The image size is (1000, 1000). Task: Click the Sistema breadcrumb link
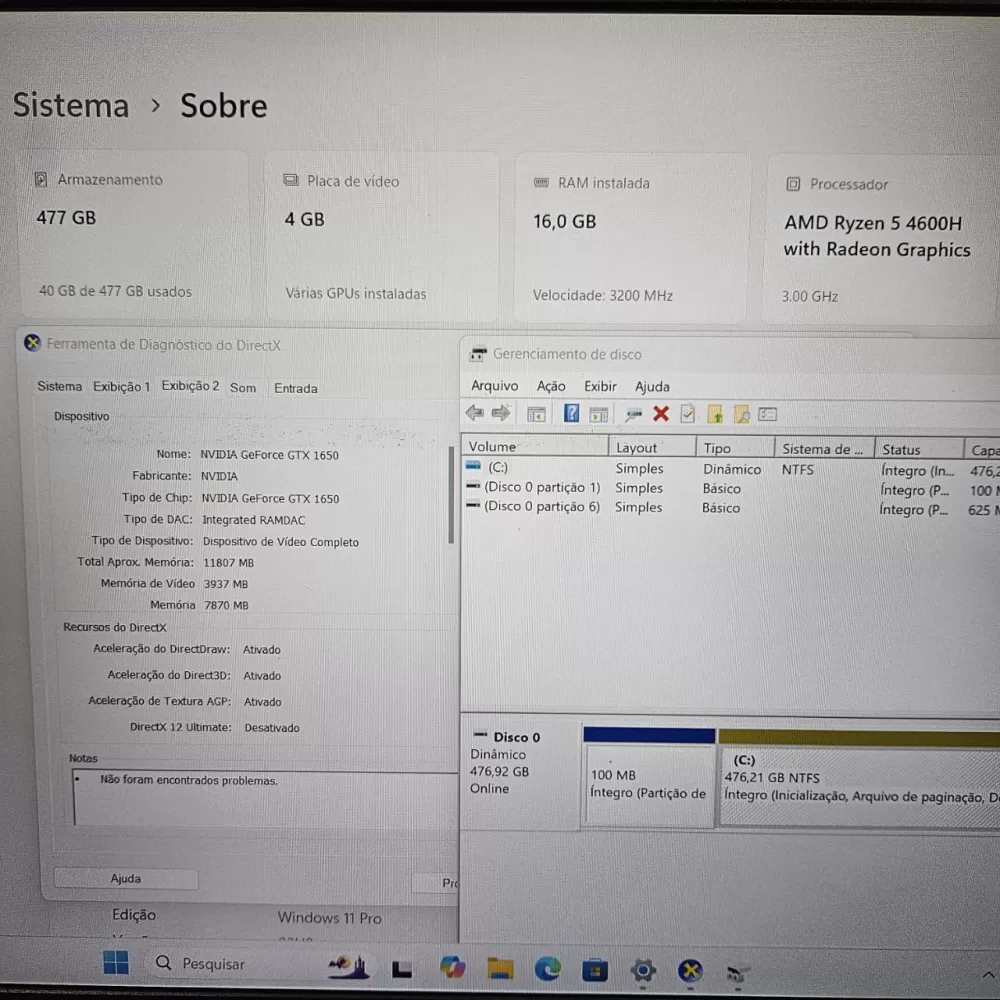tap(71, 105)
